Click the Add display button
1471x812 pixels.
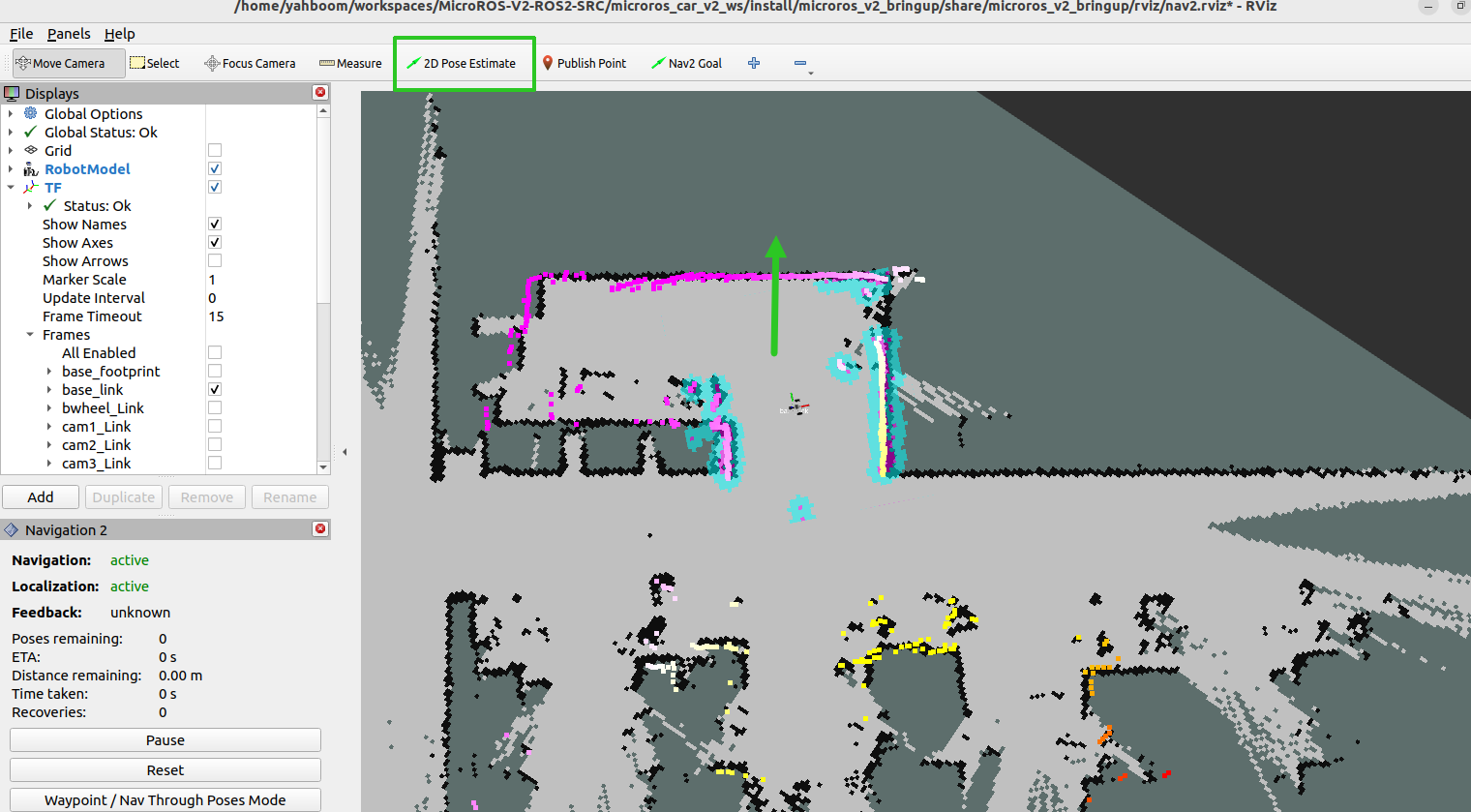(41, 496)
